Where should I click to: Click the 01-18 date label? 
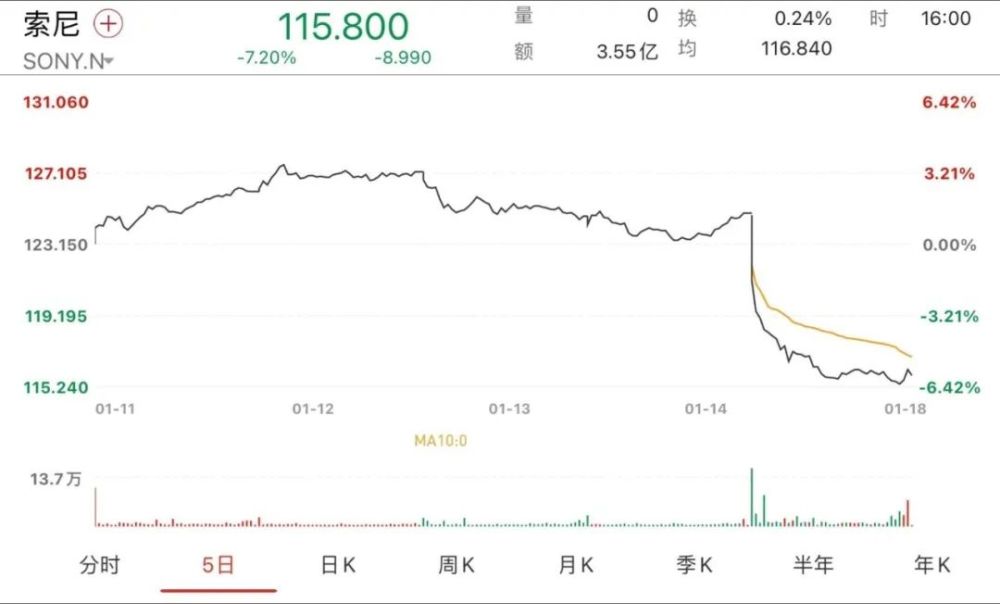point(906,409)
